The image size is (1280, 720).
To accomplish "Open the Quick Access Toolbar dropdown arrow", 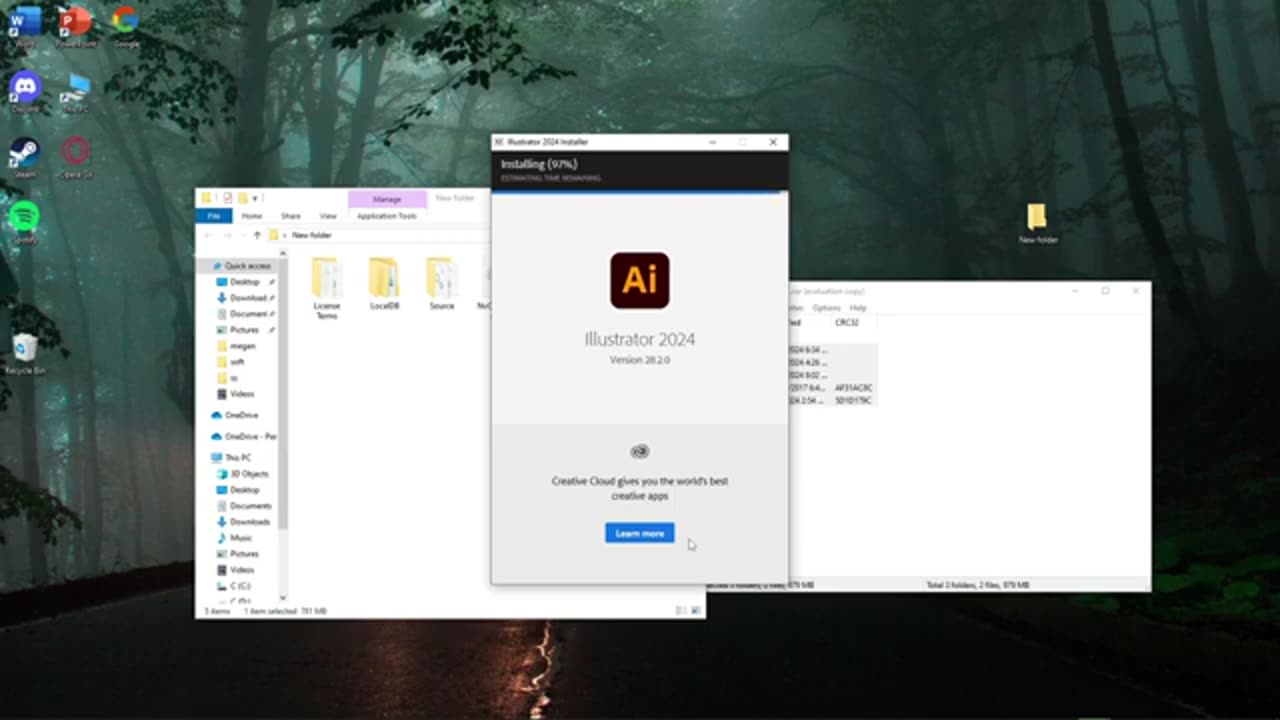I will [255, 199].
